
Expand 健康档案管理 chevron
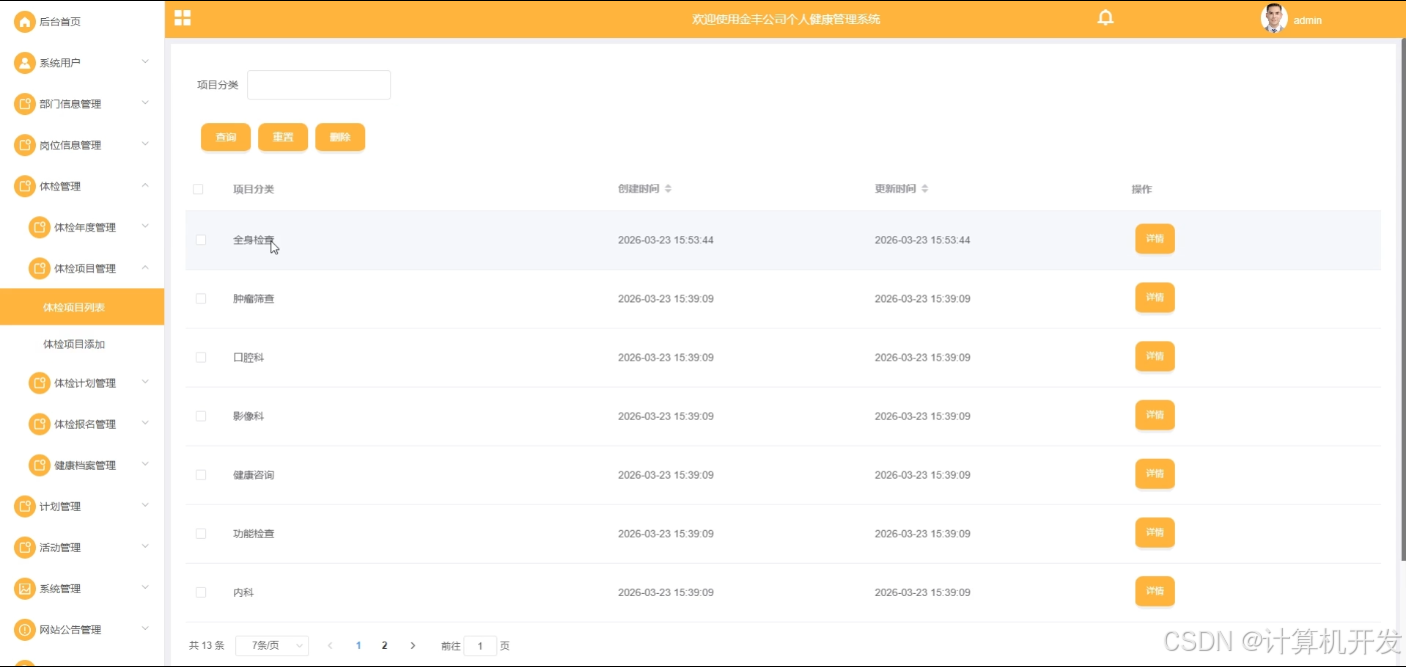(x=145, y=464)
